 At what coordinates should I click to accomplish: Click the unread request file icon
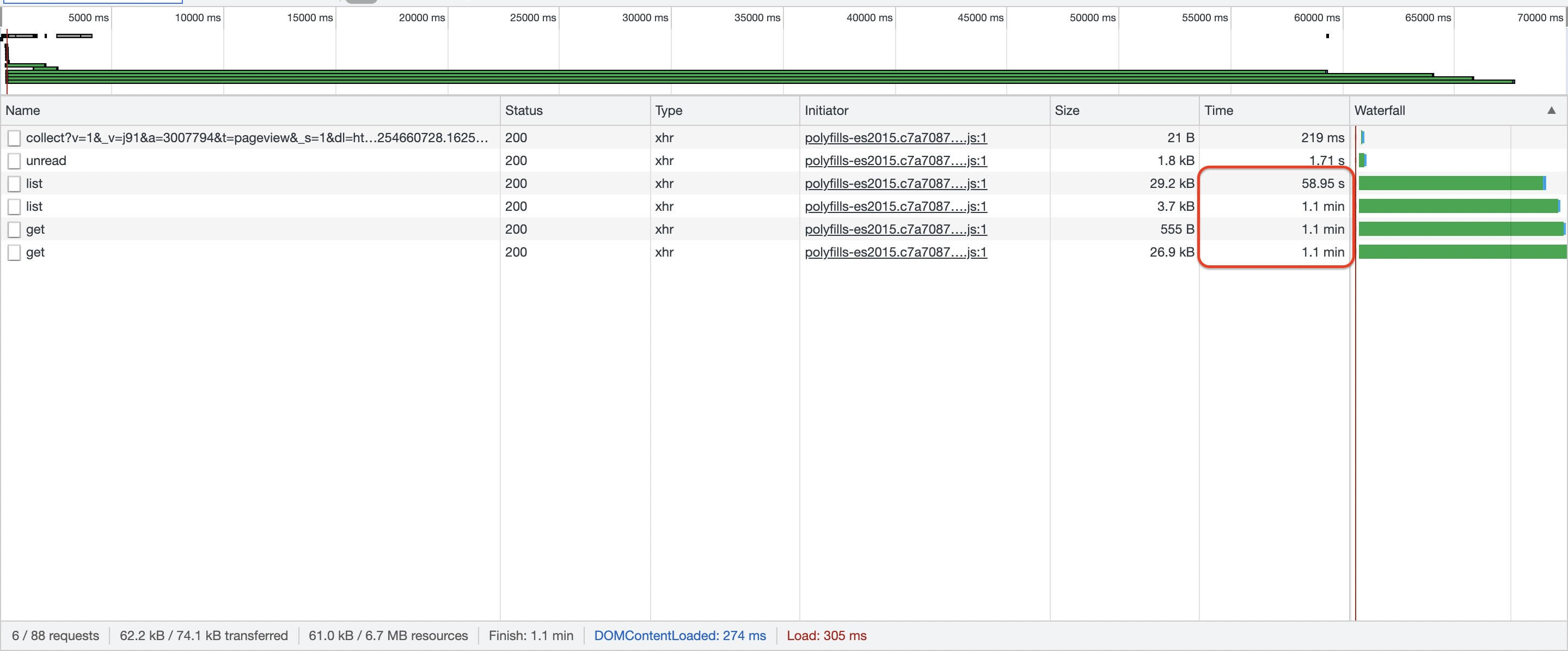coord(14,161)
